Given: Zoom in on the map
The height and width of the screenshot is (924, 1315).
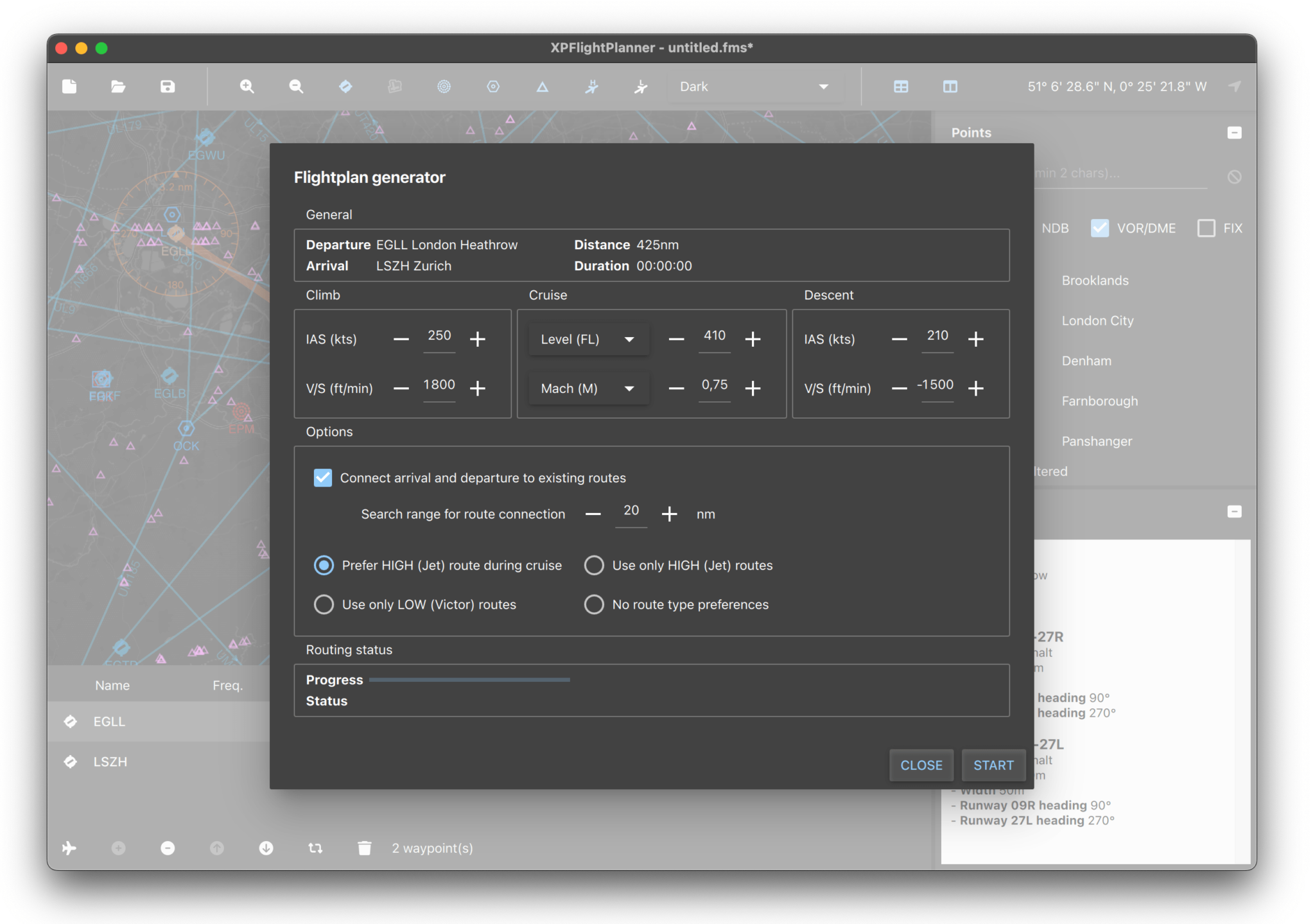Looking at the screenshot, I should click(x=247, y=86).
